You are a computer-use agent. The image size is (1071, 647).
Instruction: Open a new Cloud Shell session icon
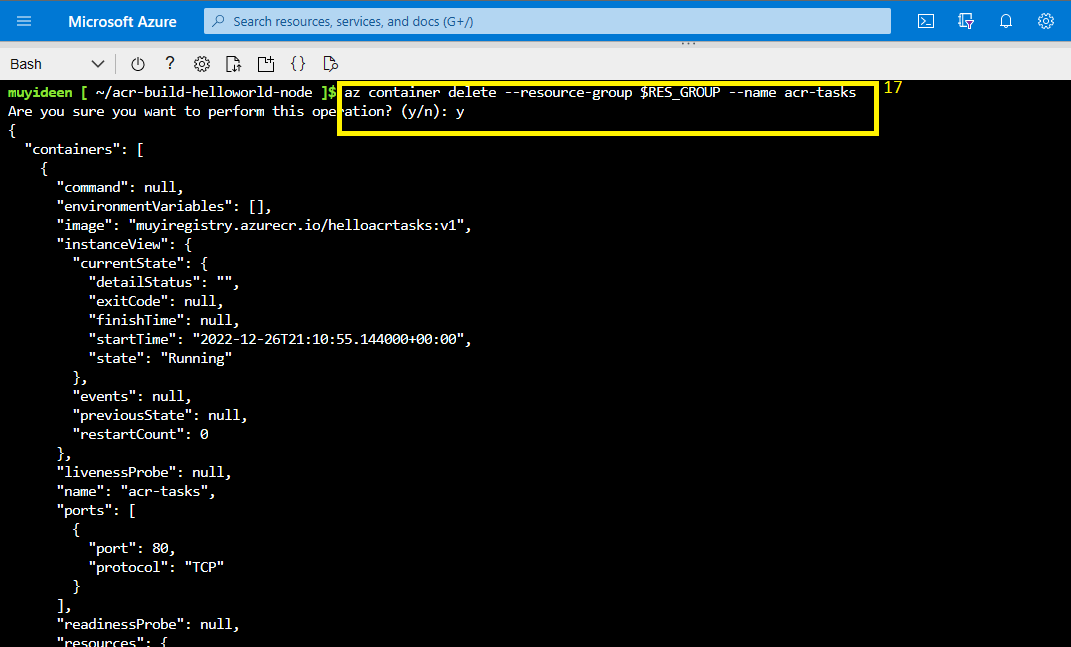pyautogui.click(x=266, y=64)
